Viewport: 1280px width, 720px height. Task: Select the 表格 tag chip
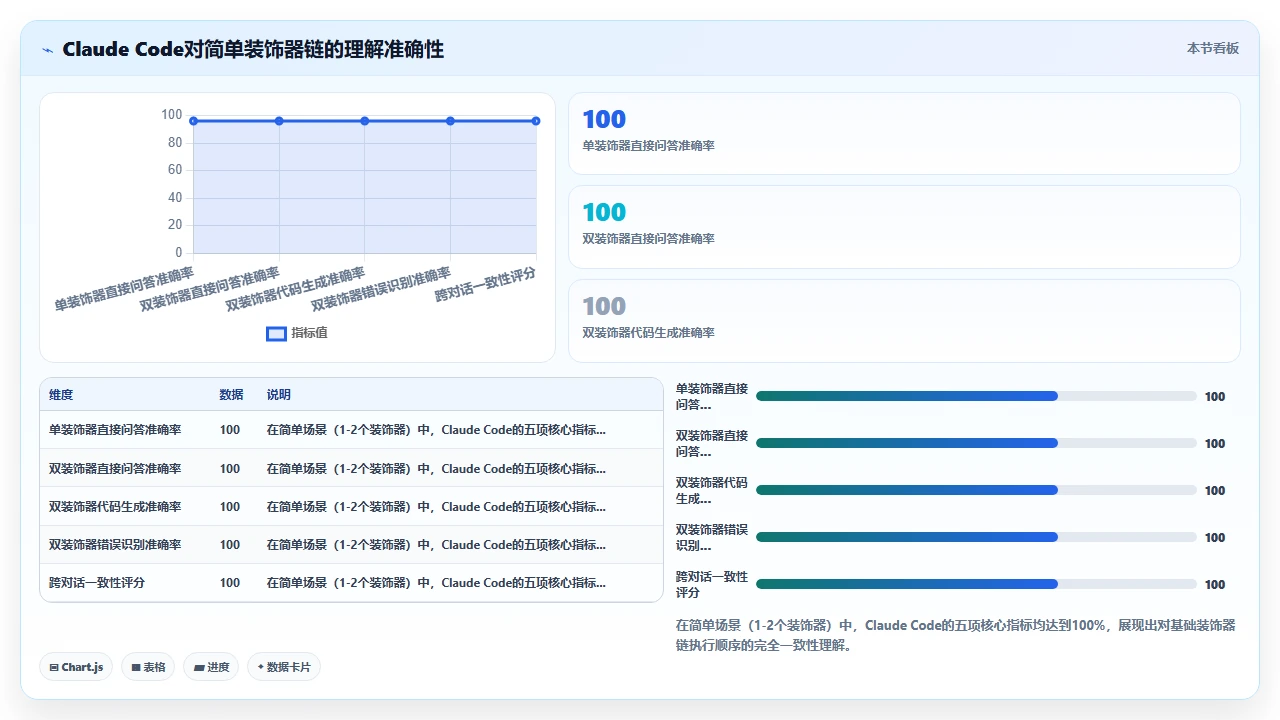148,667
